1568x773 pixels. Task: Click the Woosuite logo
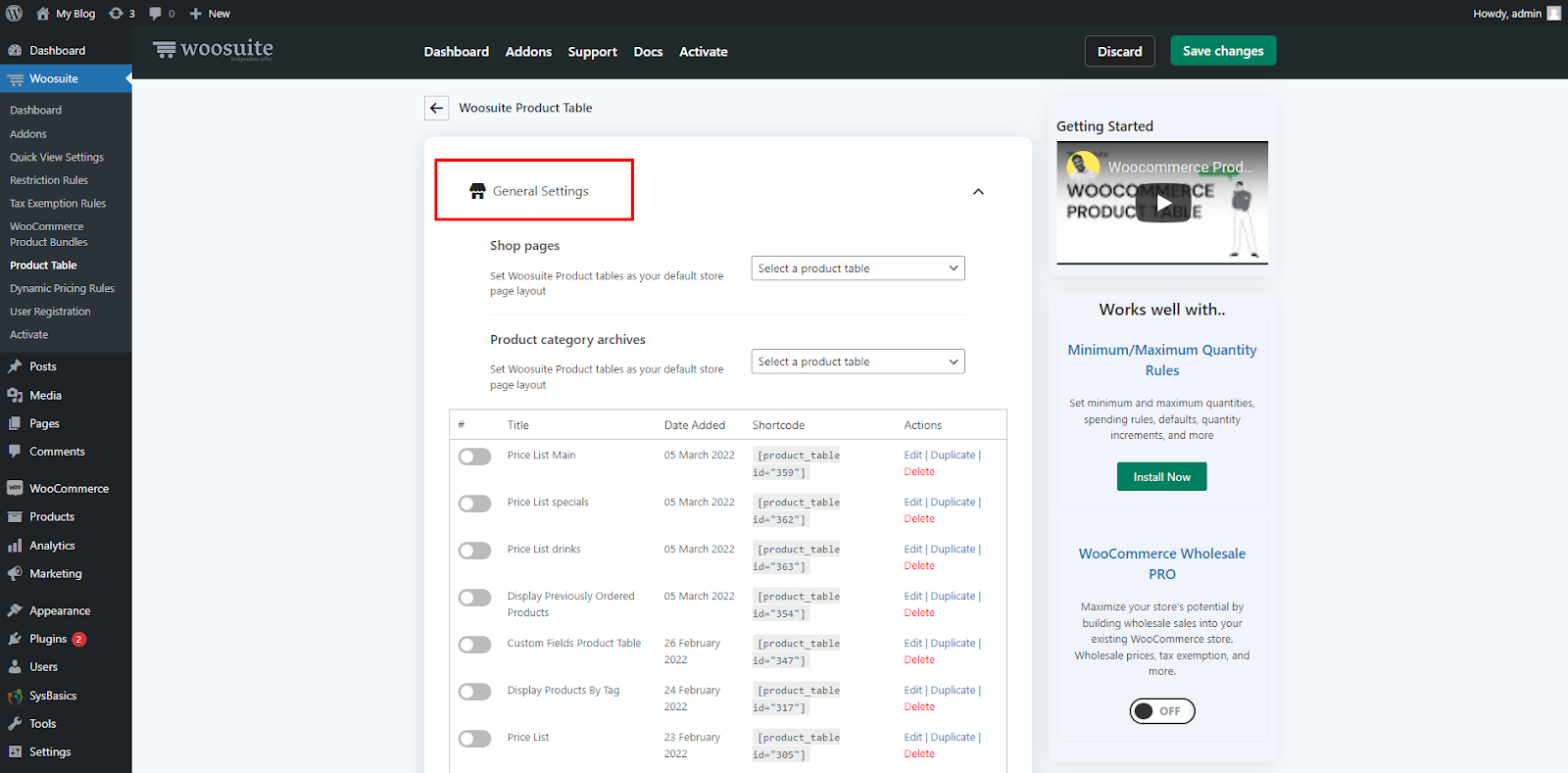[x=213, y=50]
